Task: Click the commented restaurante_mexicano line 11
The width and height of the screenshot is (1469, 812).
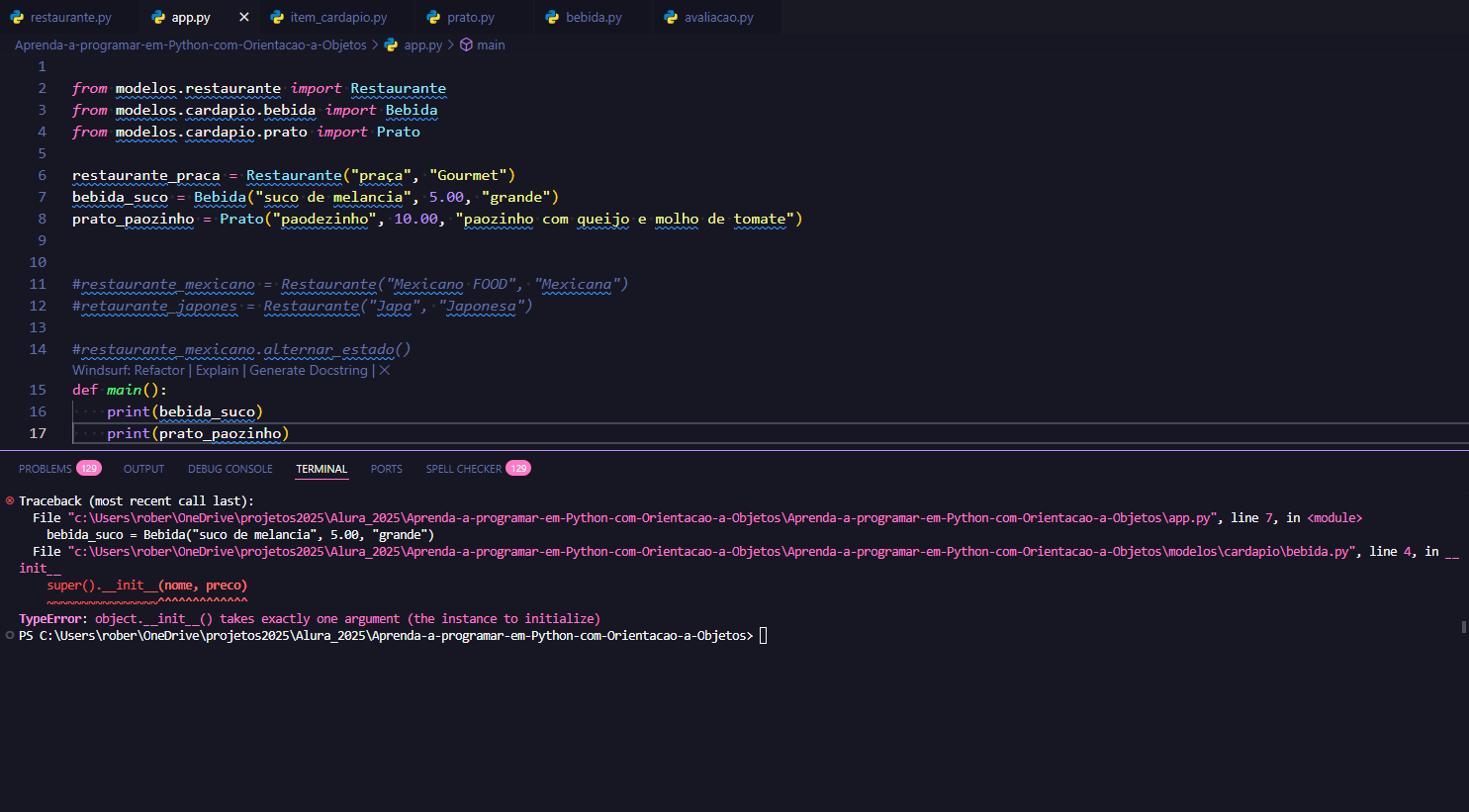Action: coord(350,284)
